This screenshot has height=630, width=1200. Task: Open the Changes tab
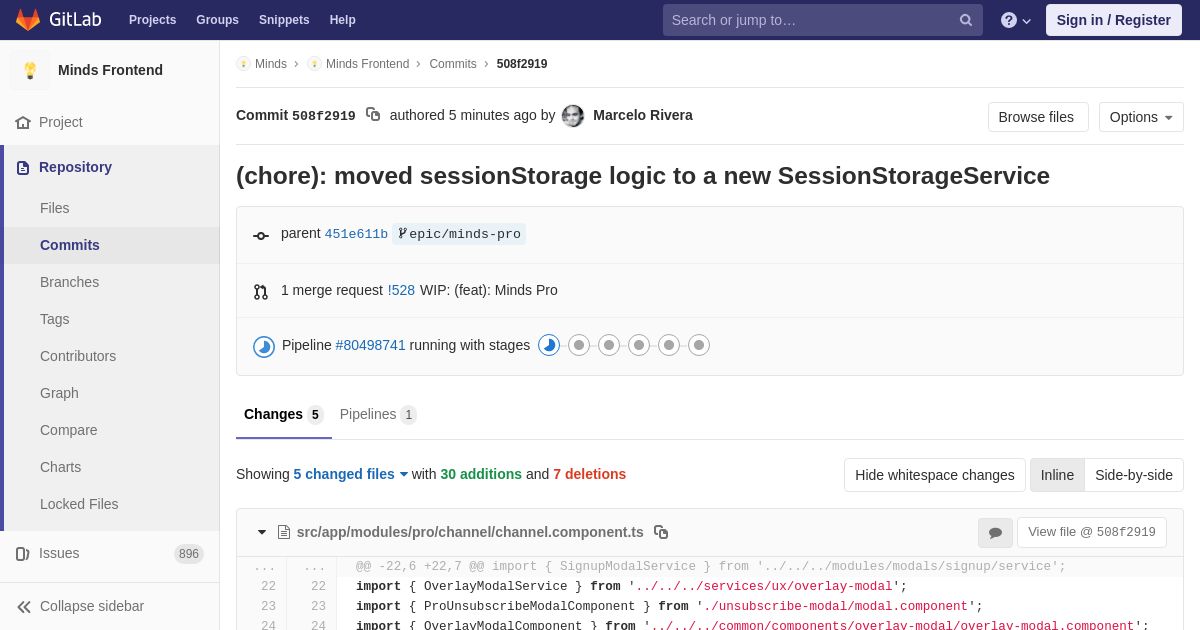click(284, 414)
